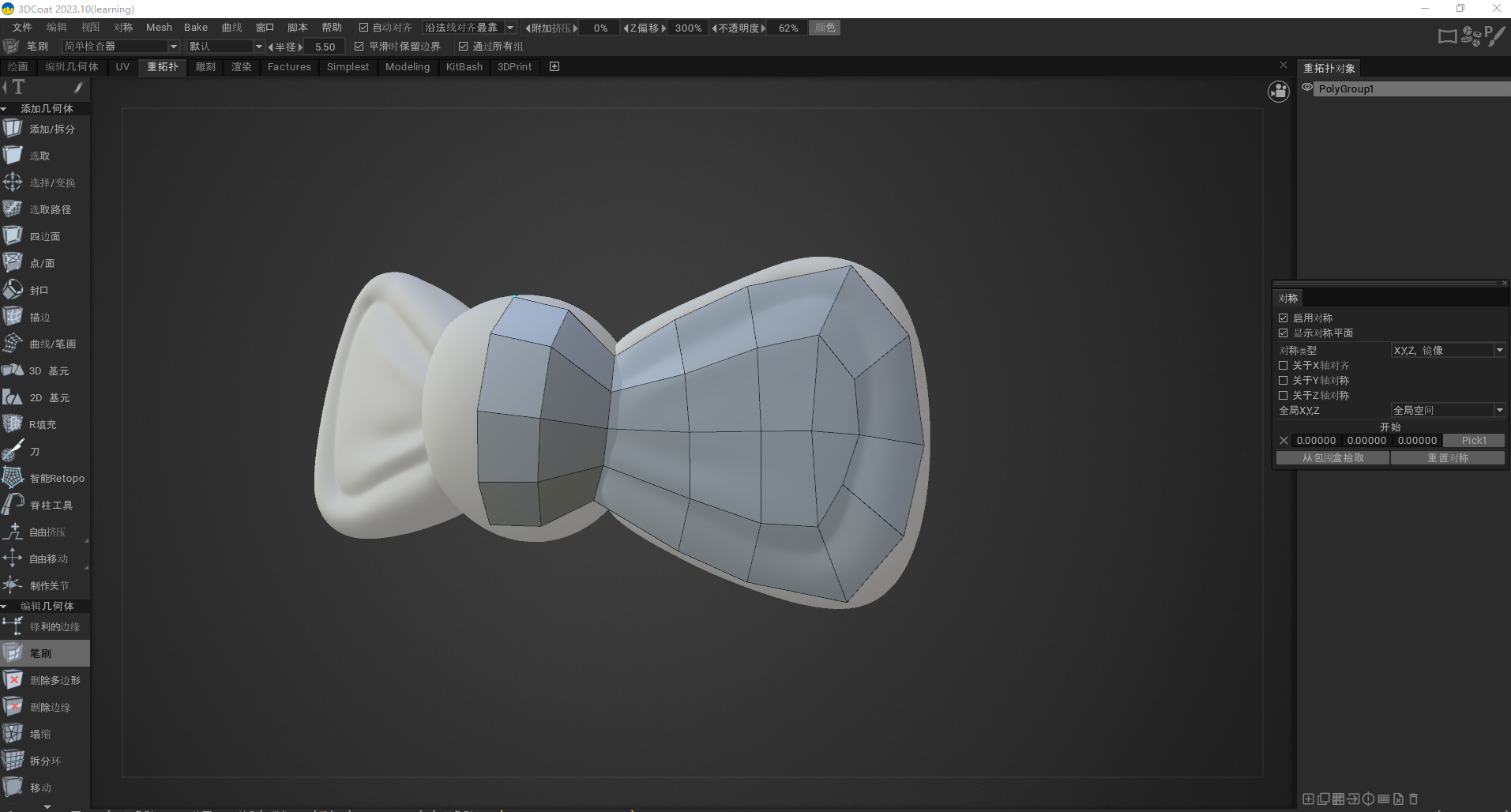1511x812 pixels.
Task: Select the 添加/拆分 tool icon
Action: pos(13,129)
